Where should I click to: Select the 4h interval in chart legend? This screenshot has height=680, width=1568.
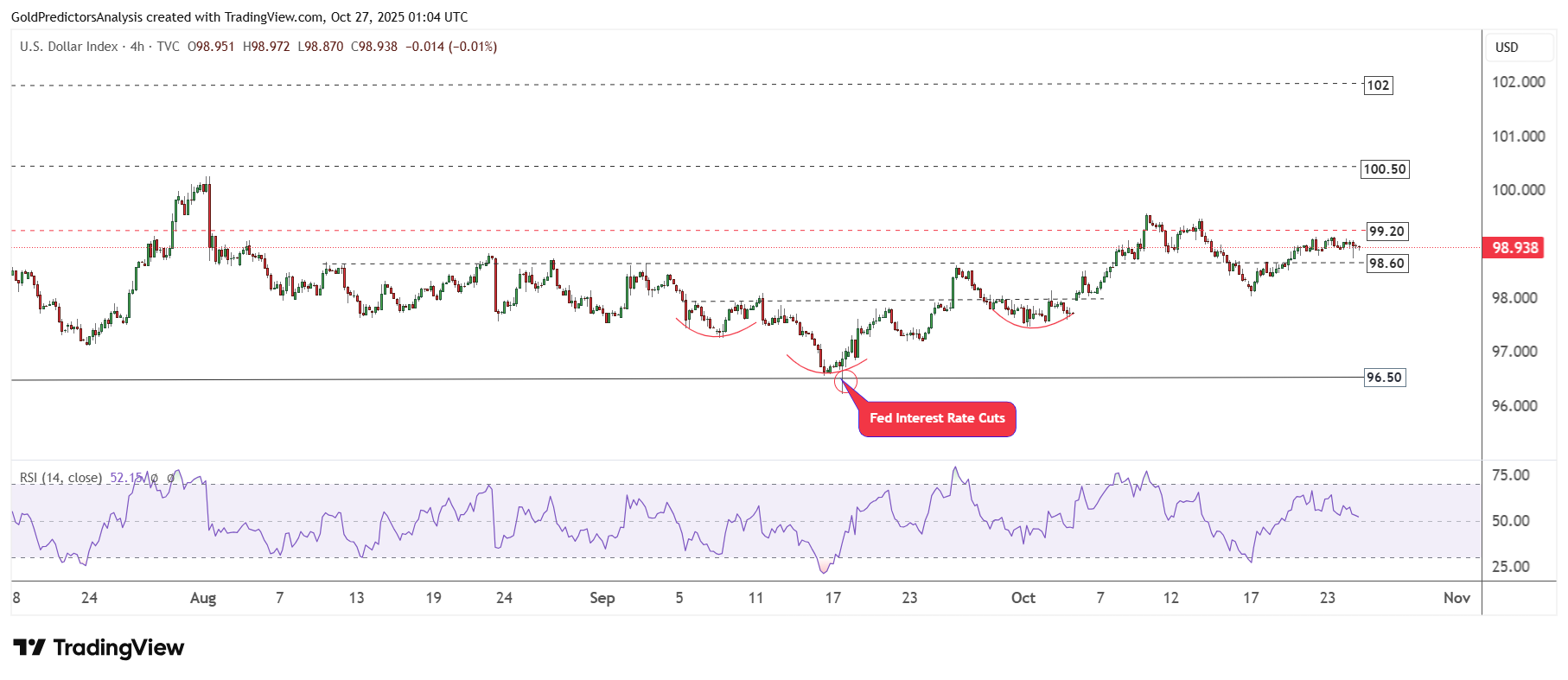137,47
